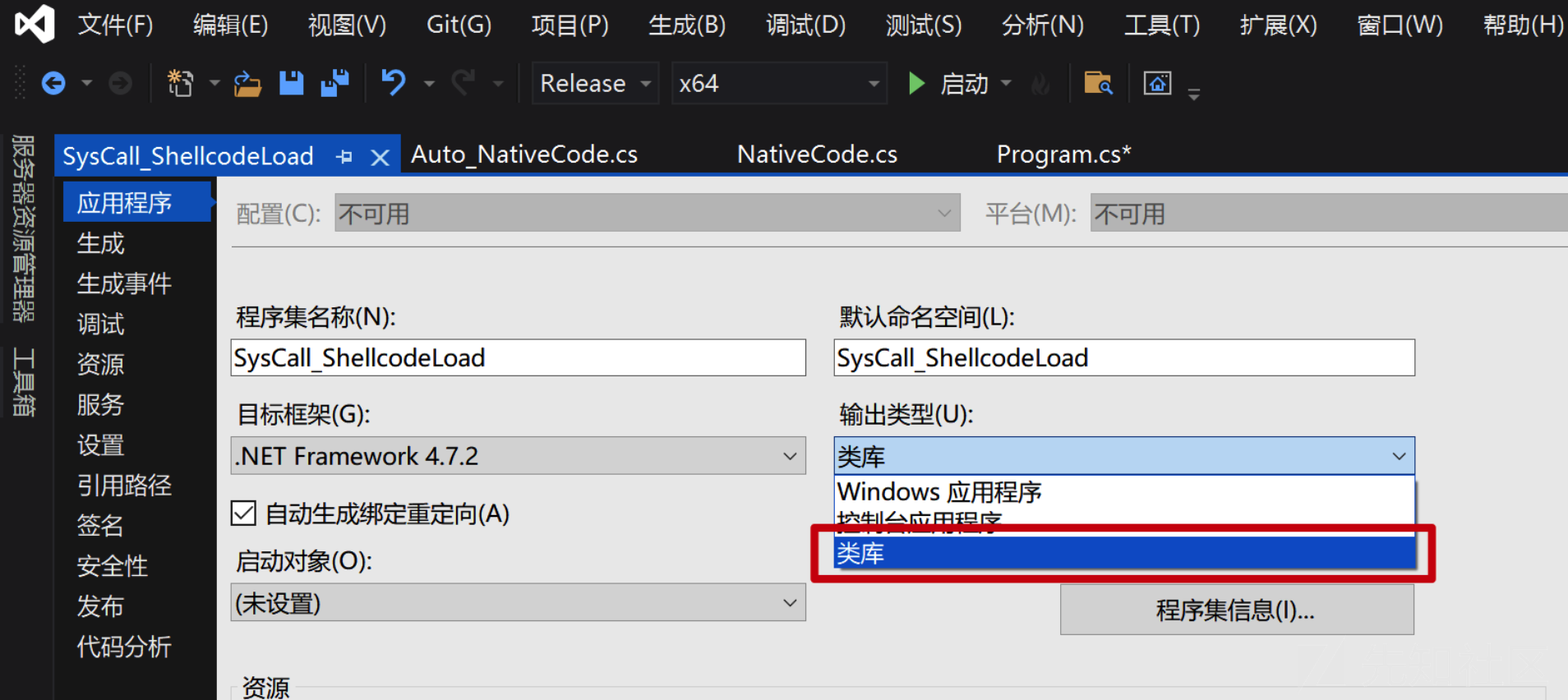Click the toolbar window-with-house icon
The image size is (1568, 700).
pos(1157,83)
